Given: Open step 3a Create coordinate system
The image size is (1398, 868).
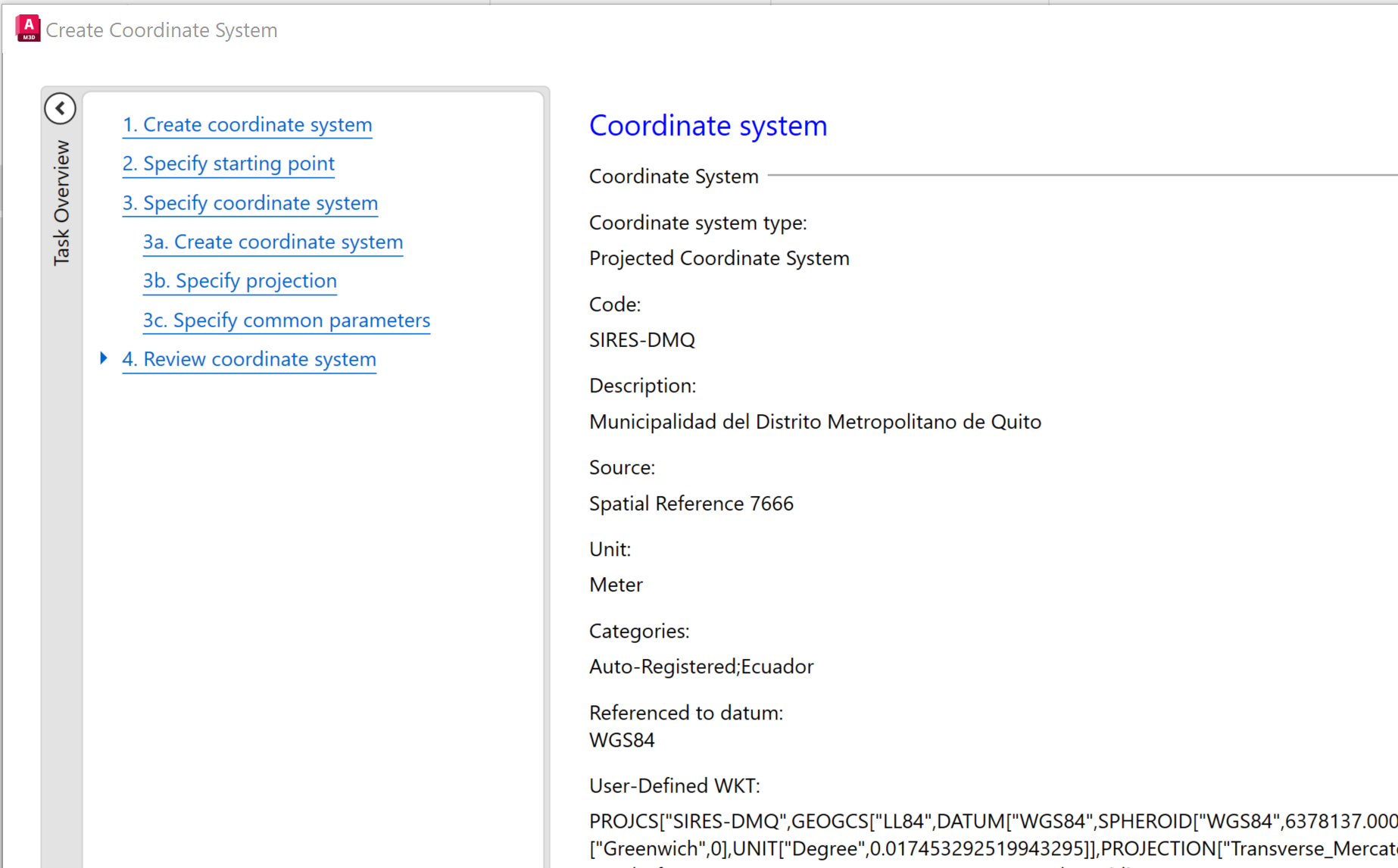Looking at the screenshot, I should [x=273, y=242].
